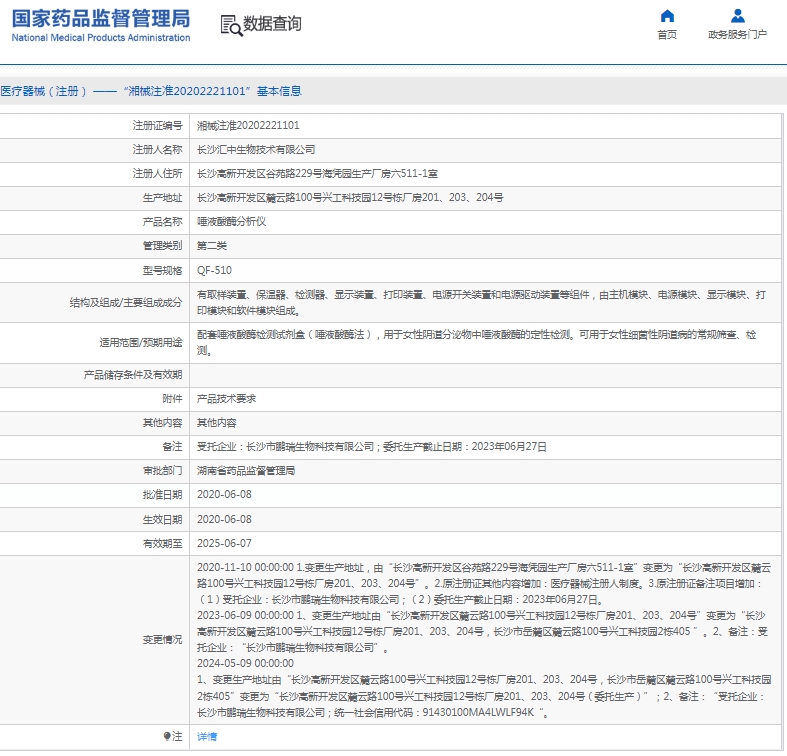Screen dimensions: 787x756
Task: Click the 生效日期 label
Action: [x=162, y=519]
